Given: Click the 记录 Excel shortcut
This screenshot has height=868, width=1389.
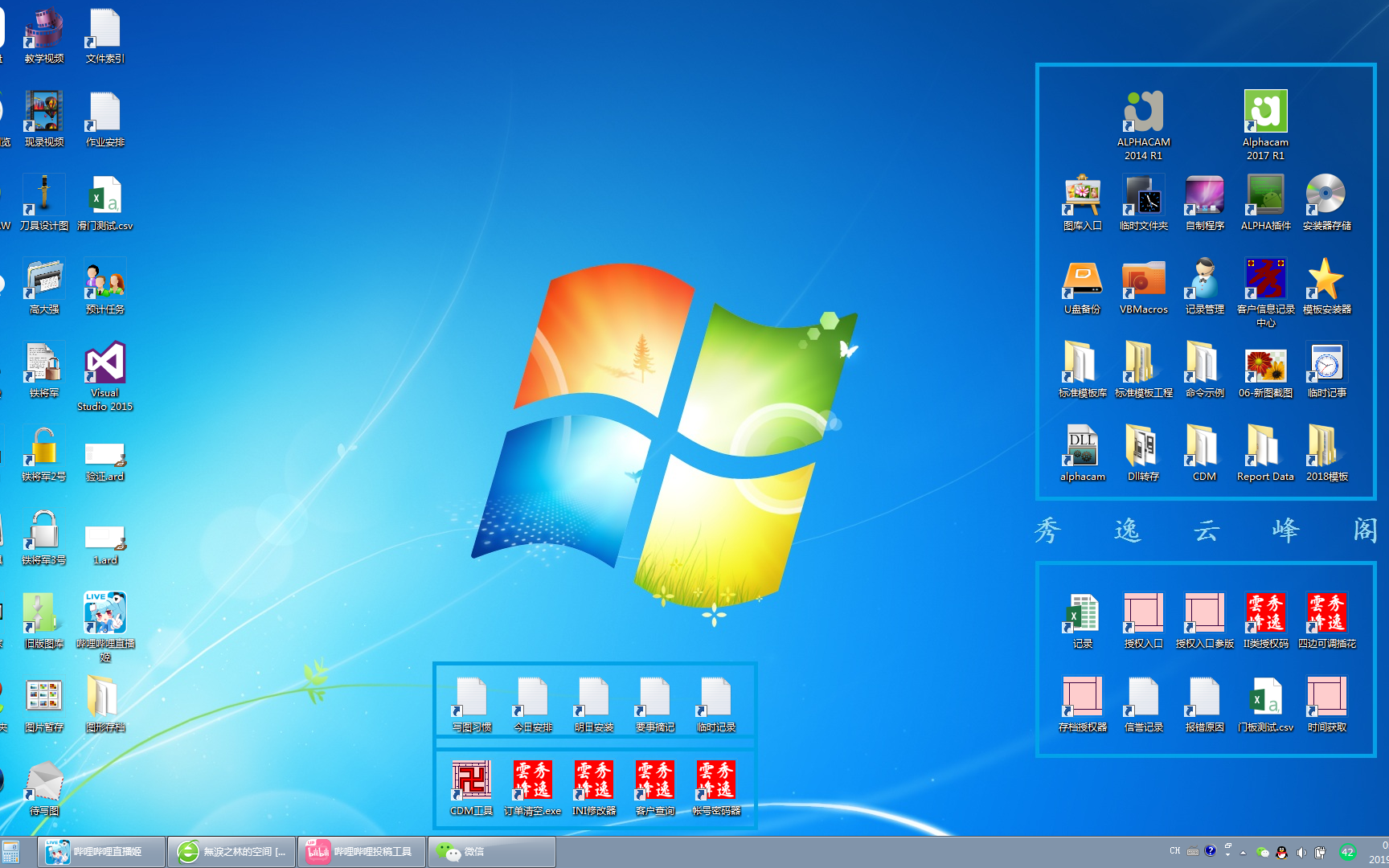Looking at the screenshot, I should tap(1082, 620).
